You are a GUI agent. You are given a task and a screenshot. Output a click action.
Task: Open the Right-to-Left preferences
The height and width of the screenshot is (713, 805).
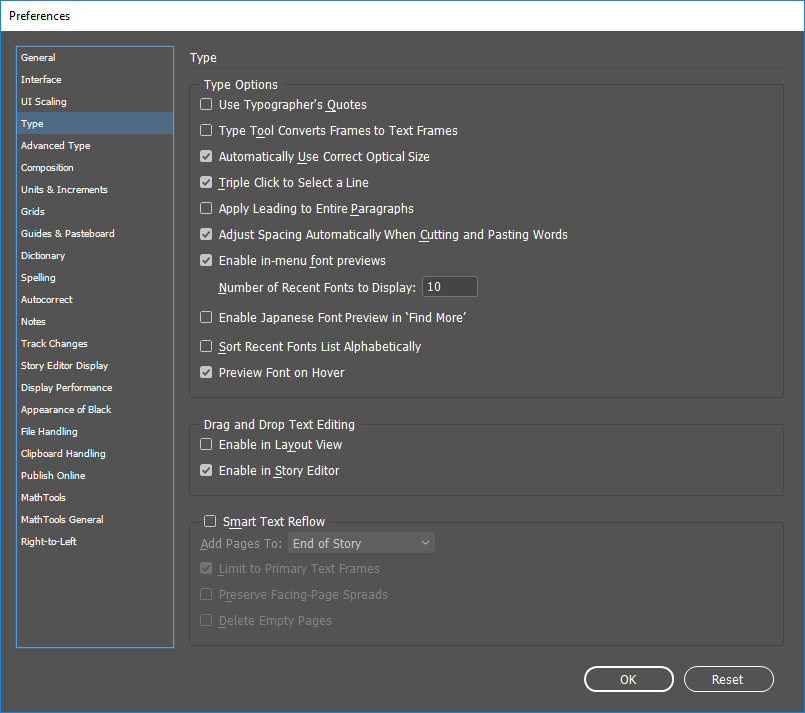coord(49,542)
